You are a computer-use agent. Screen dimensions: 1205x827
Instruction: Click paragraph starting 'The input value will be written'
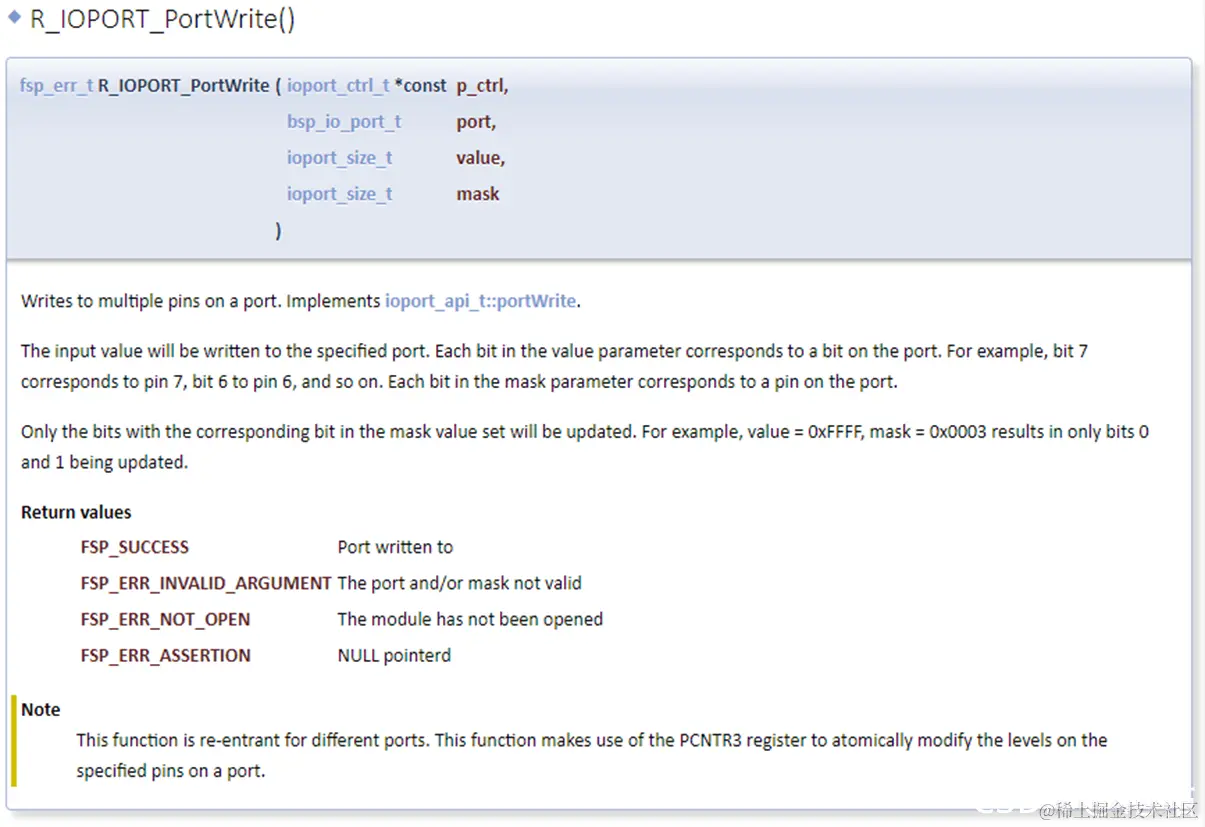554,366
